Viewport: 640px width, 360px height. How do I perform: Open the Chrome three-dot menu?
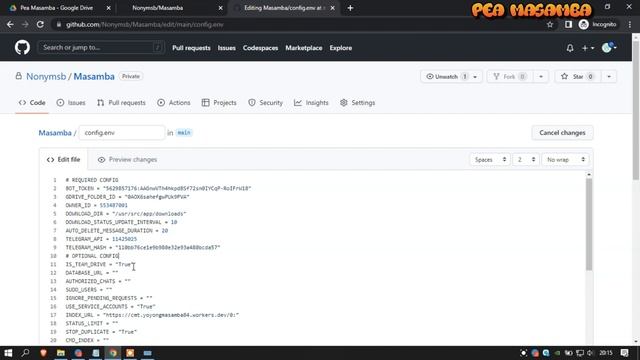pyautogui.click(x=630, y=24)
